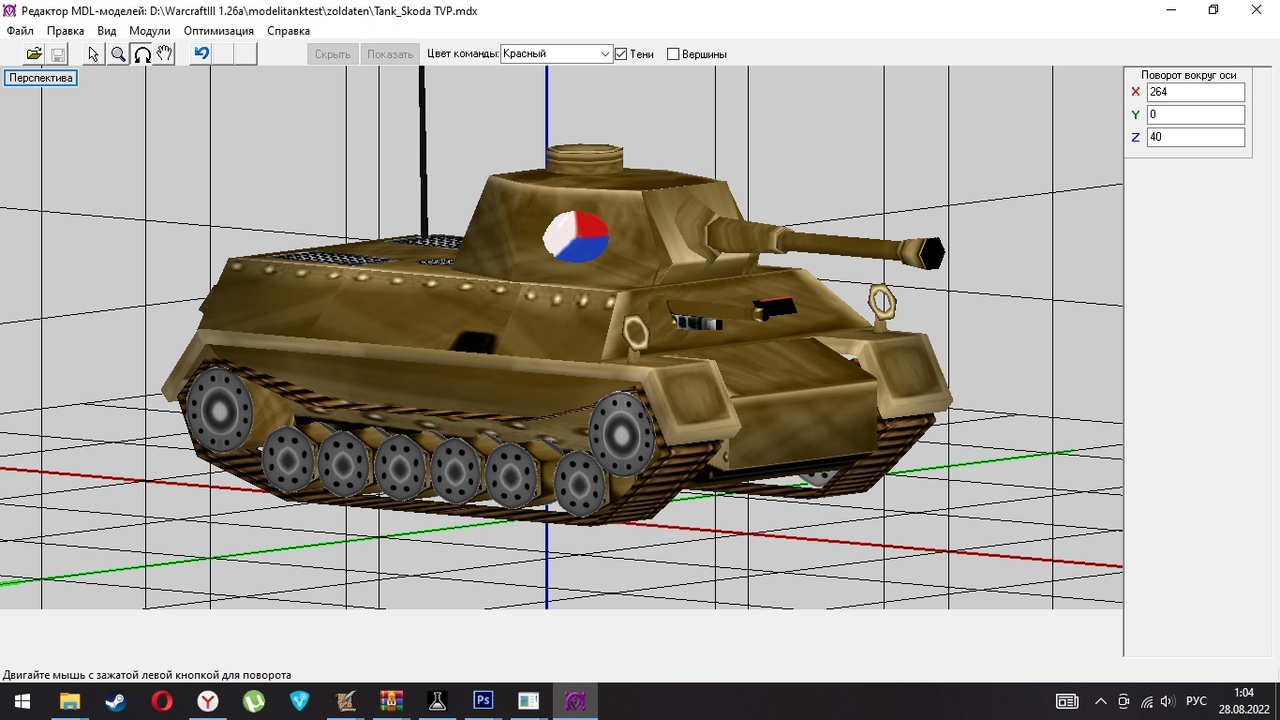Open the document window app in taskbar
The image size is (1280, 720).
(529, 702)
